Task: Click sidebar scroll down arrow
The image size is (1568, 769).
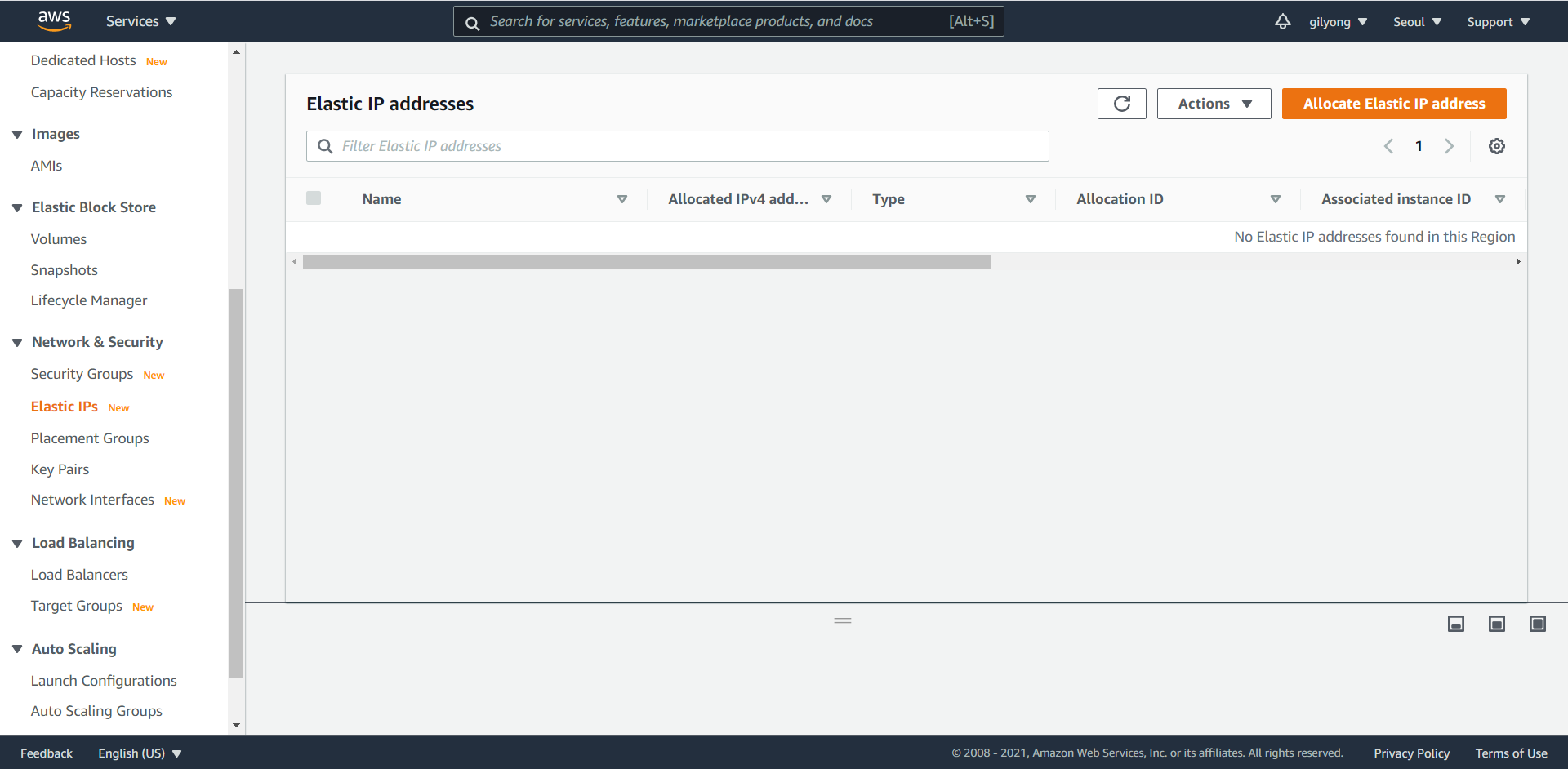Action: click(237, 725)
